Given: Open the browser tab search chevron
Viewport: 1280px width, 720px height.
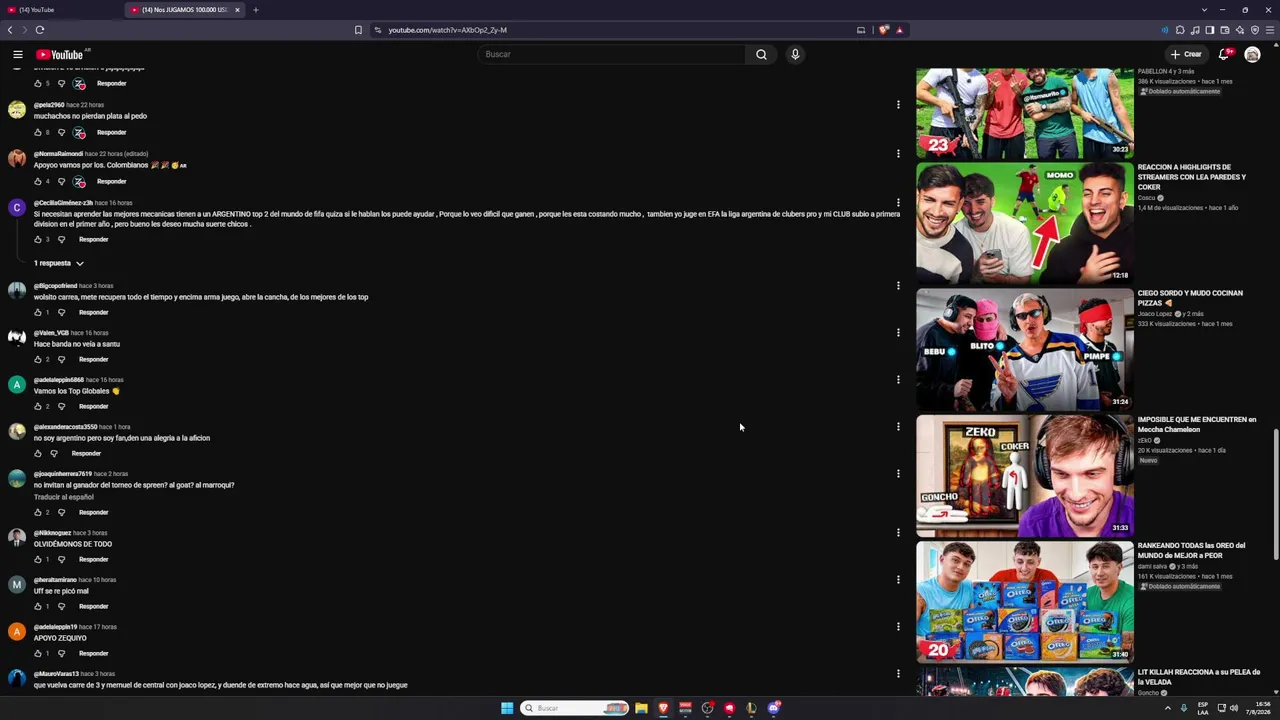Looking at the screenshot, I should [x=1204, y=10].
